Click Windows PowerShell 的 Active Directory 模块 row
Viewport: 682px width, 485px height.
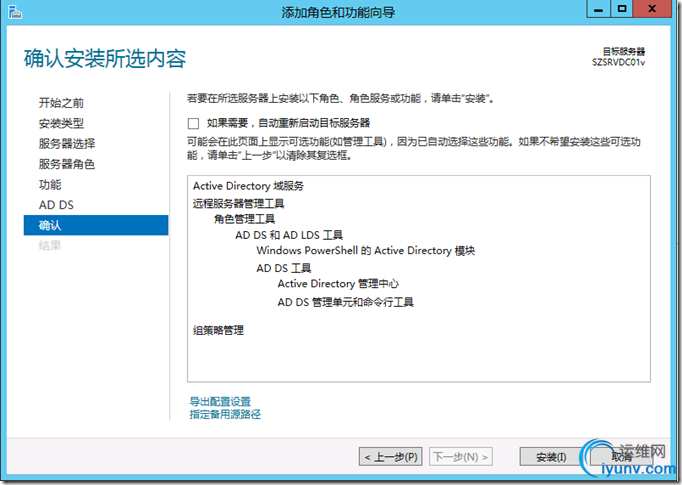(365, 251)
